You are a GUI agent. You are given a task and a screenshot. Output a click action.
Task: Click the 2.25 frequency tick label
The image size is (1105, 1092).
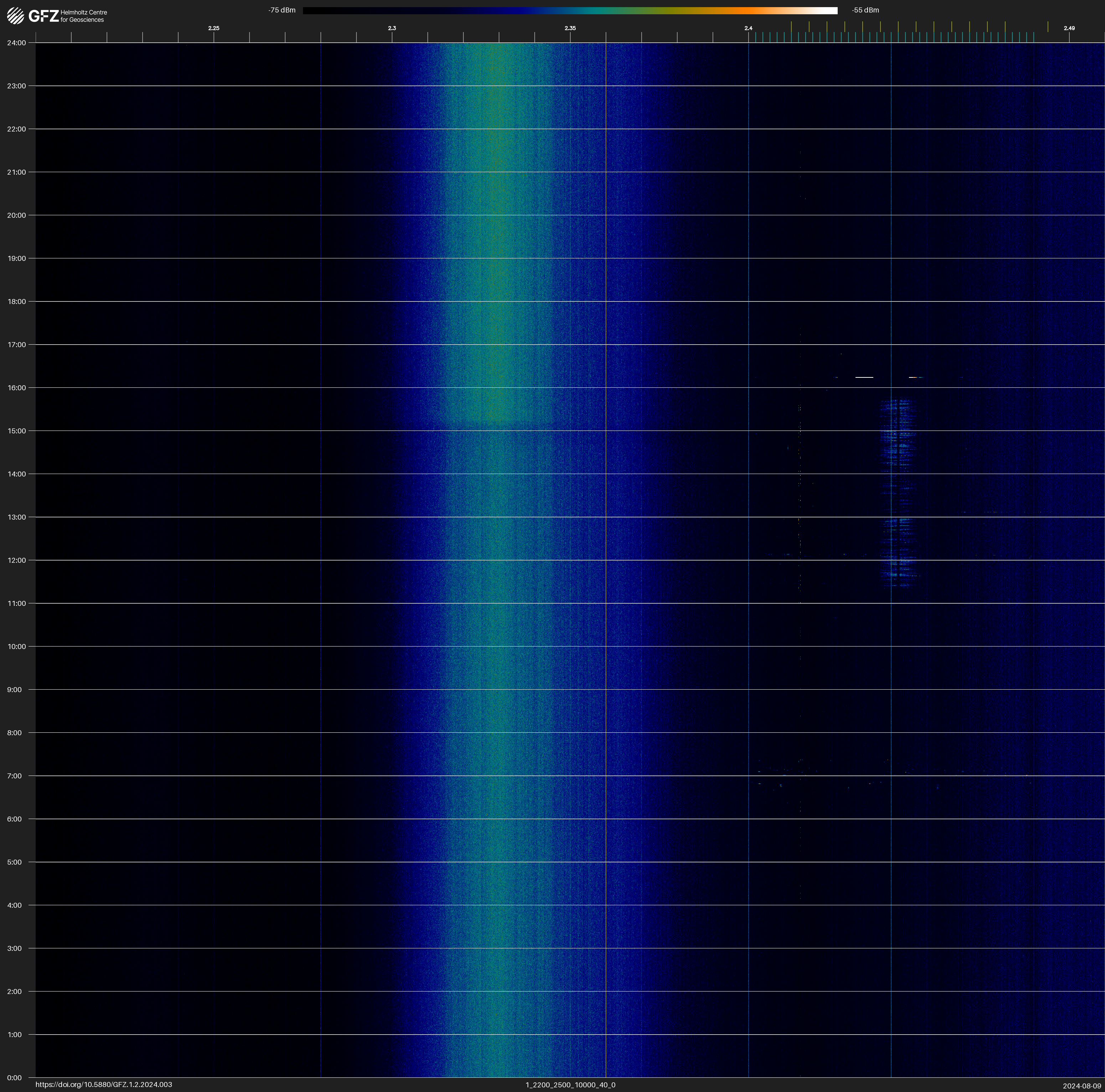click(213, 28)
